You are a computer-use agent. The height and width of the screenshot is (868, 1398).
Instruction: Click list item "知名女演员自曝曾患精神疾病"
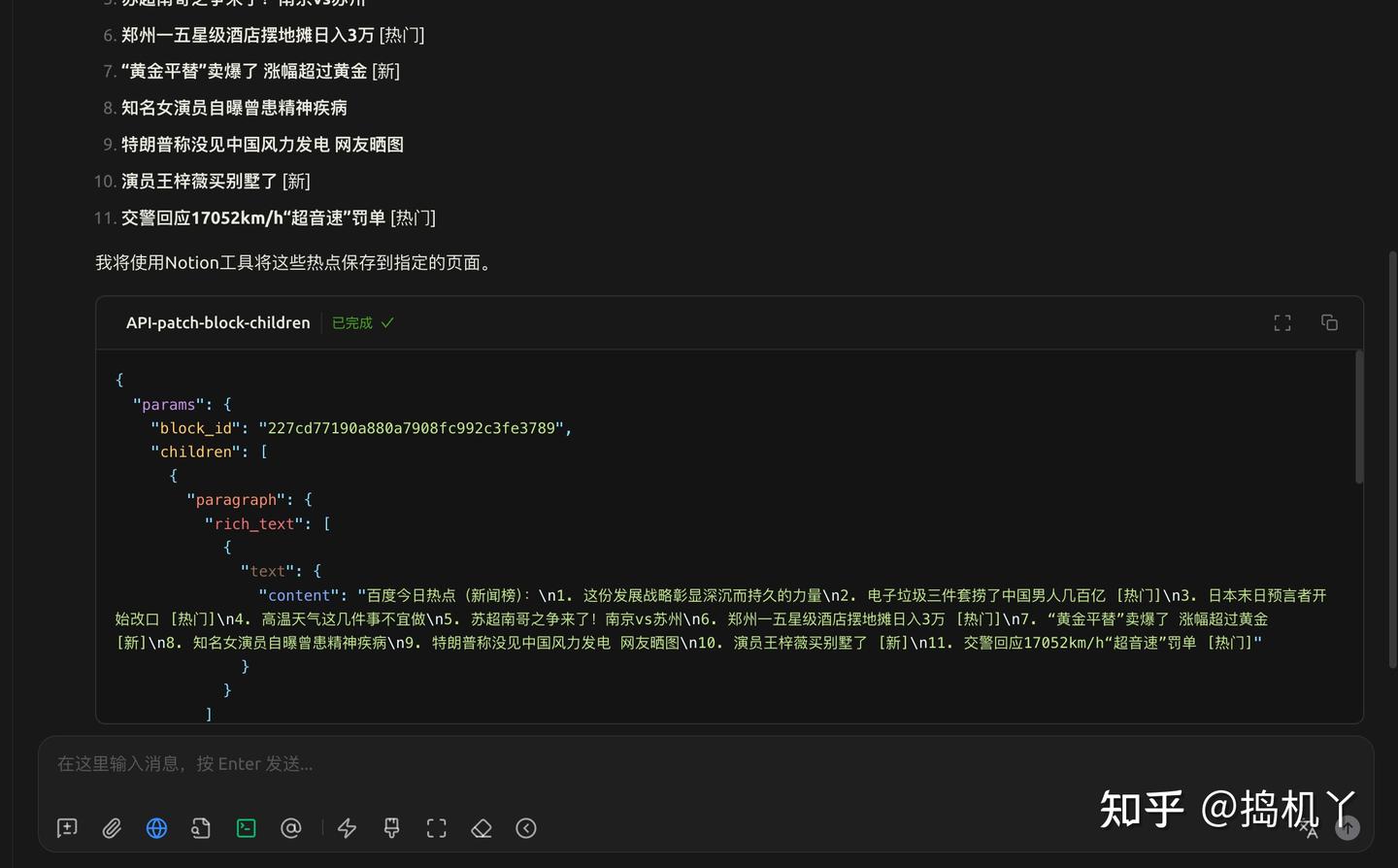pyautogui.click(x=234, y=108)
